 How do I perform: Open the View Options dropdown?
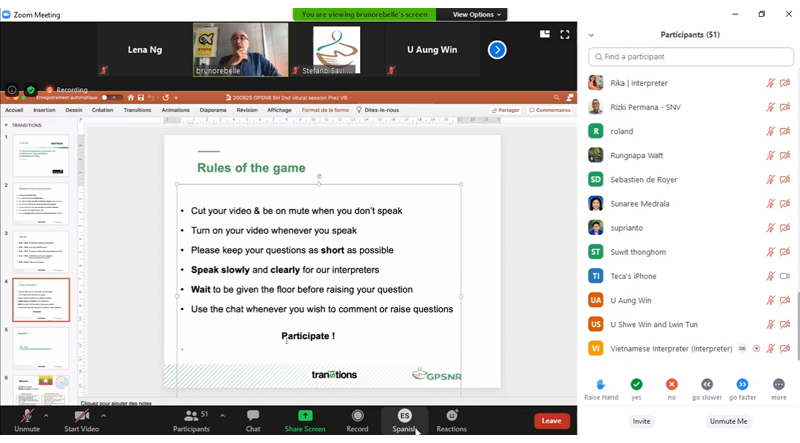pos(478,15)
